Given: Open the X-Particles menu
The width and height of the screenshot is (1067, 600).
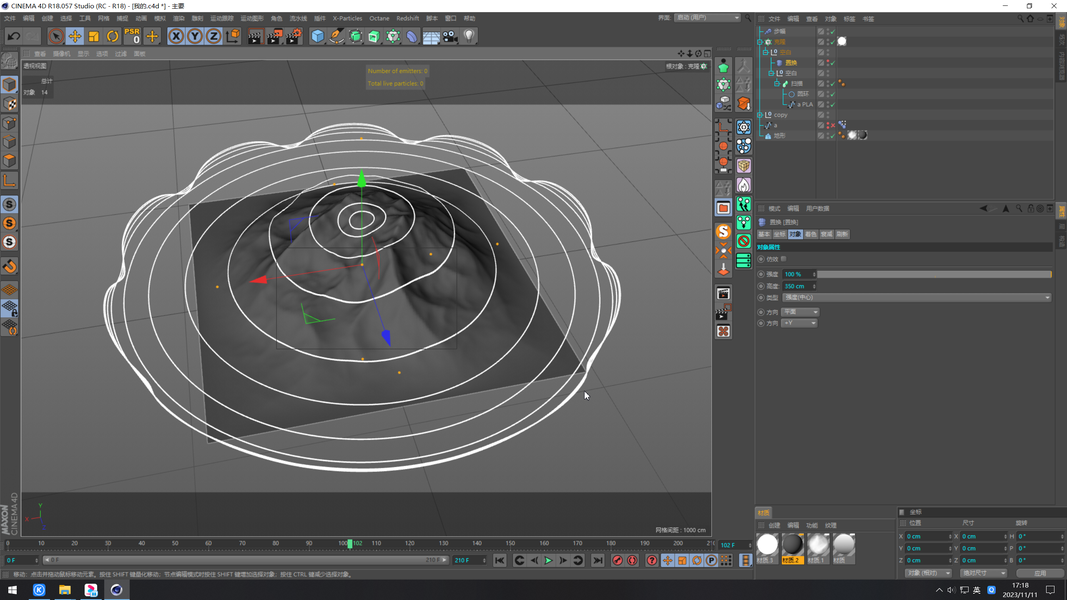Looking at the screenshot, I should (x=347, y=18).
